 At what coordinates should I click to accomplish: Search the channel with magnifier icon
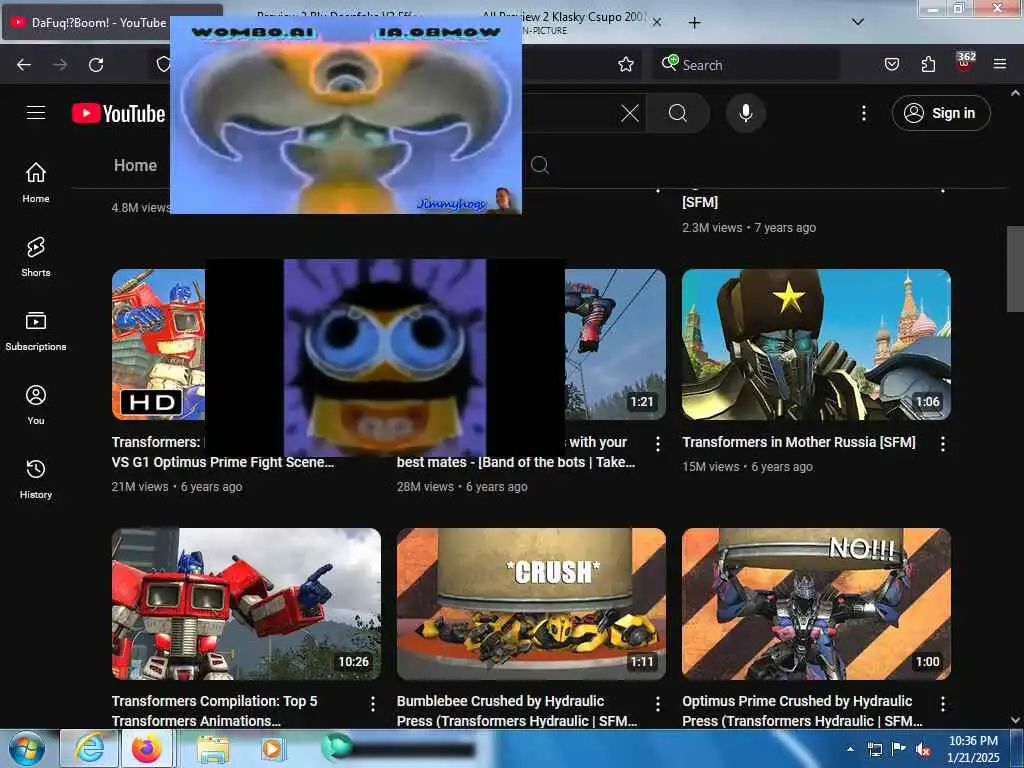point(539,165)
